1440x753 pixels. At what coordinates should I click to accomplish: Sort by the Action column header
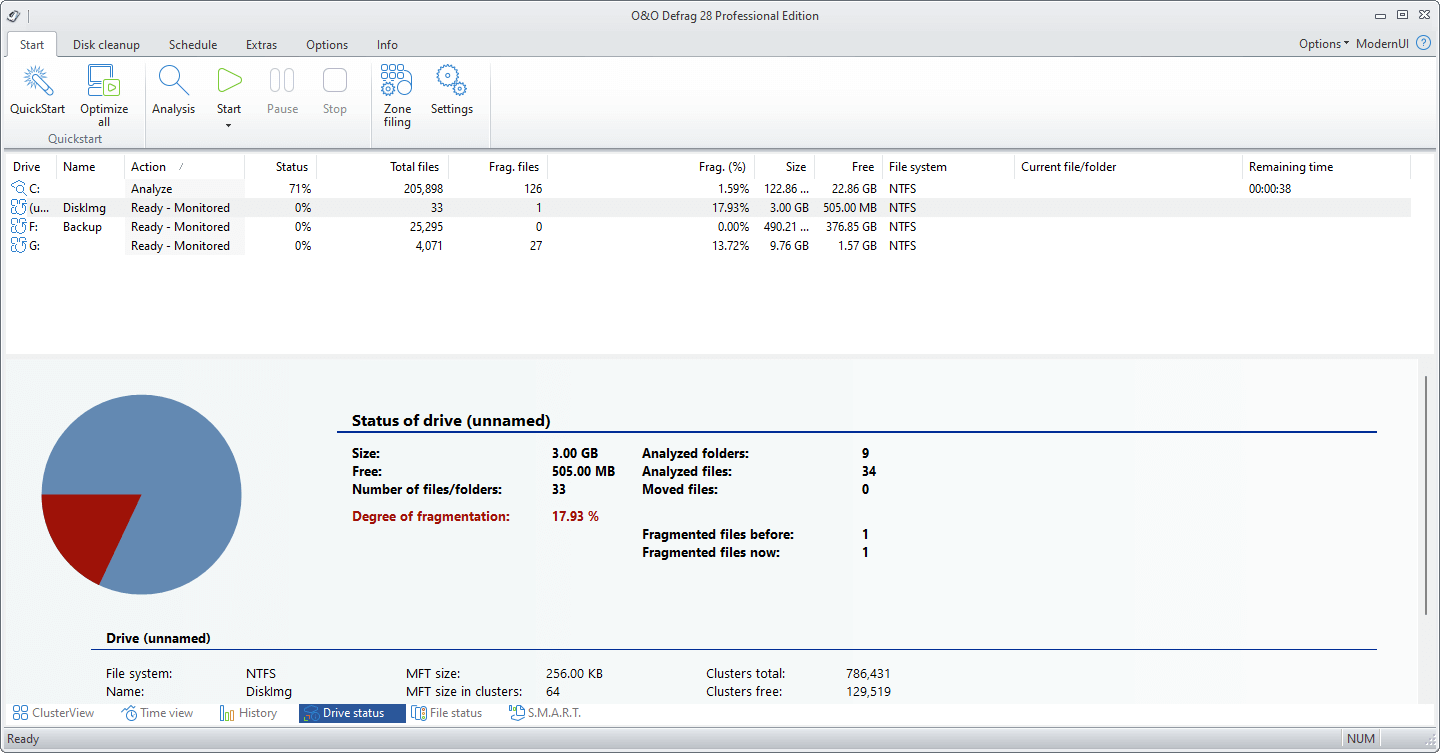pyautogui.click(x=185, y=167)
